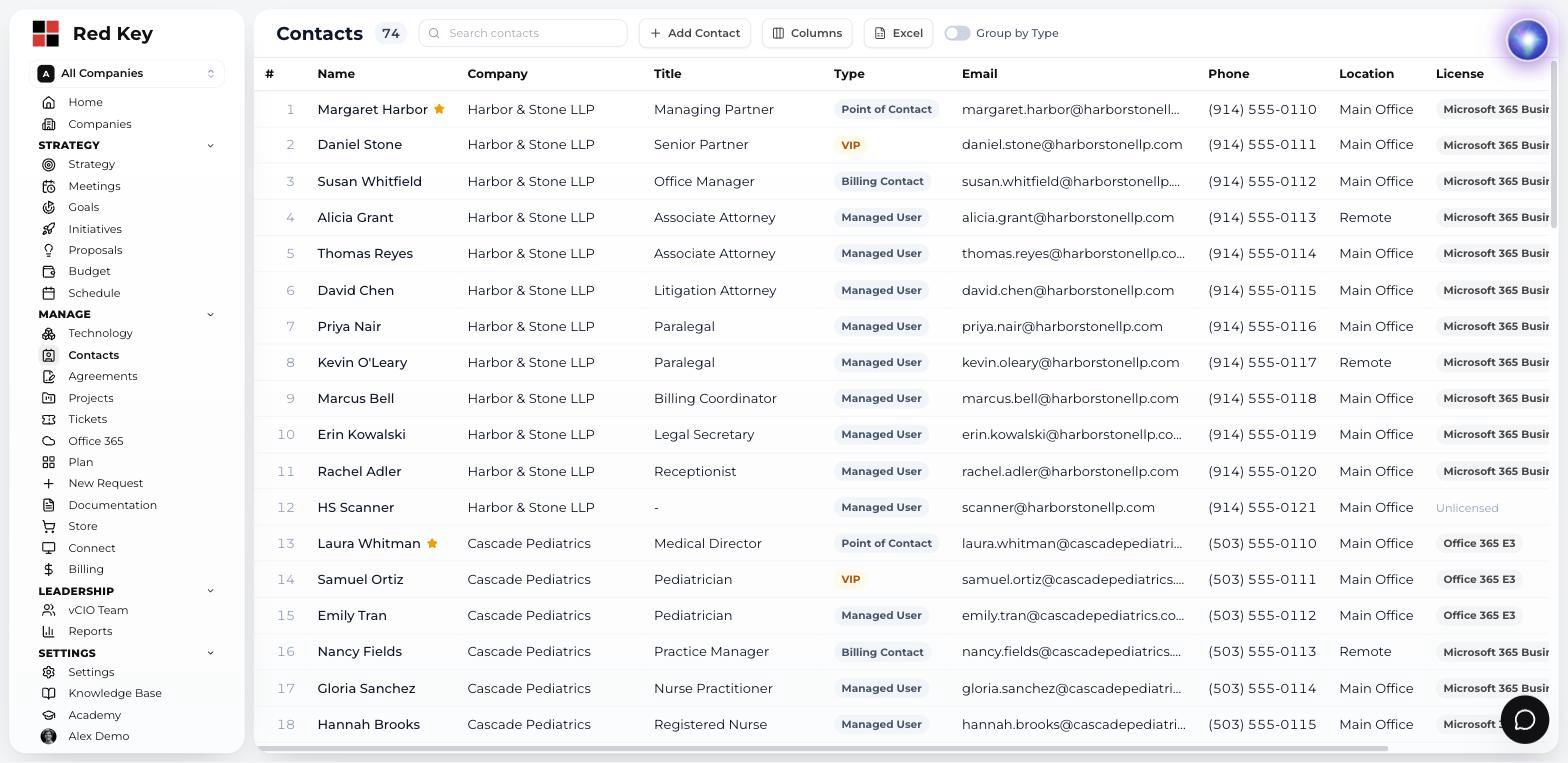1568x763 pixels.
Task: Click the Home icon in sidebar
Action: pyautogui.click(x=48, y=102)
